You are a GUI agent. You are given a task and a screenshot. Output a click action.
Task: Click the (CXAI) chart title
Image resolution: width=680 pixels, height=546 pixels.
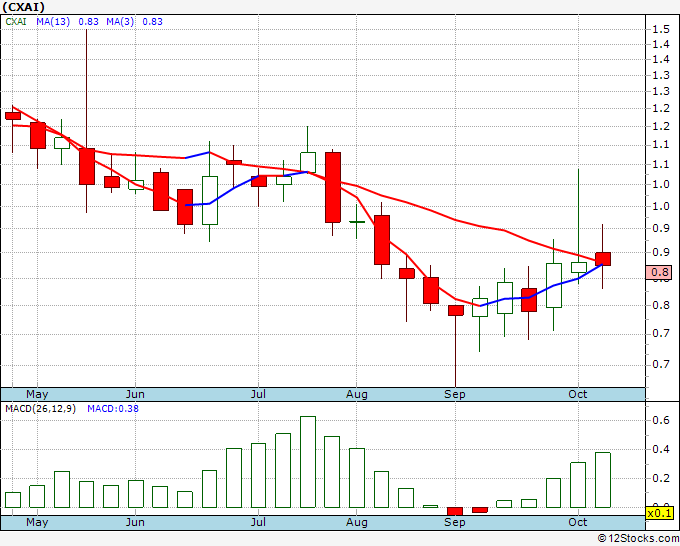(x=23, y=7)
